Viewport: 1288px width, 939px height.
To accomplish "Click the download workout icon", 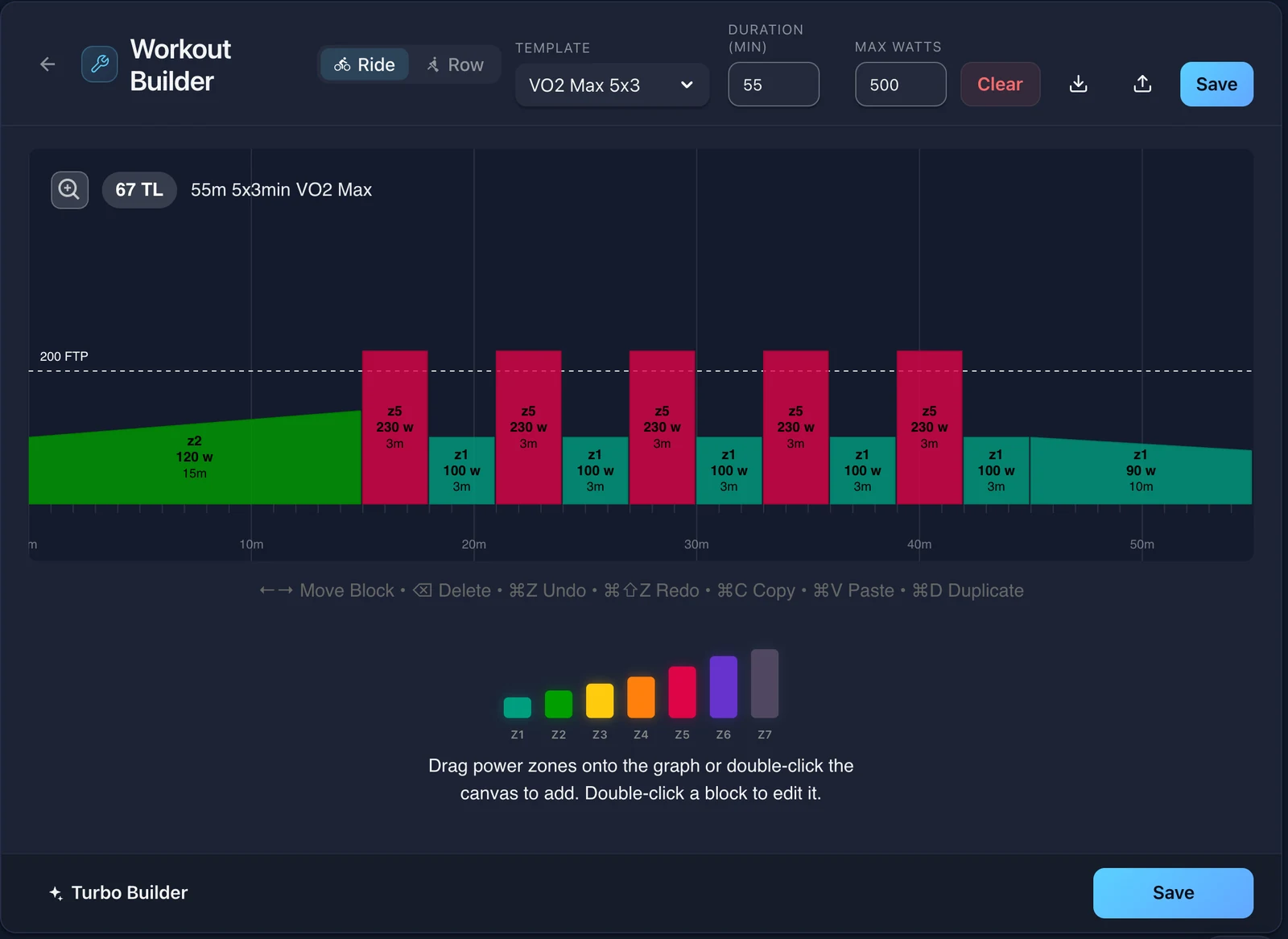I will [x=1079, y=84].
